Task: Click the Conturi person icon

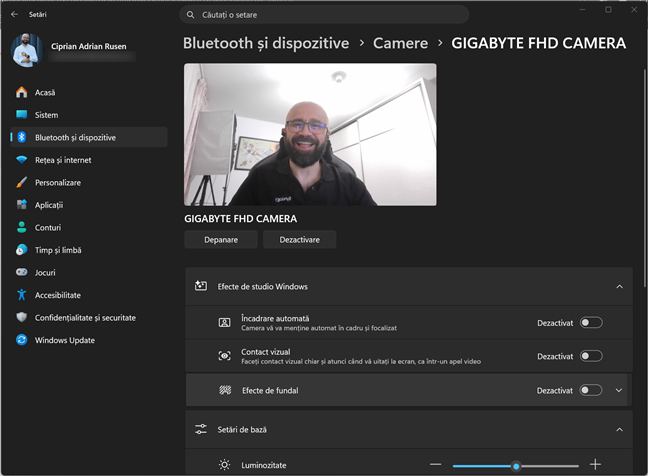Action: click(21, 227)
